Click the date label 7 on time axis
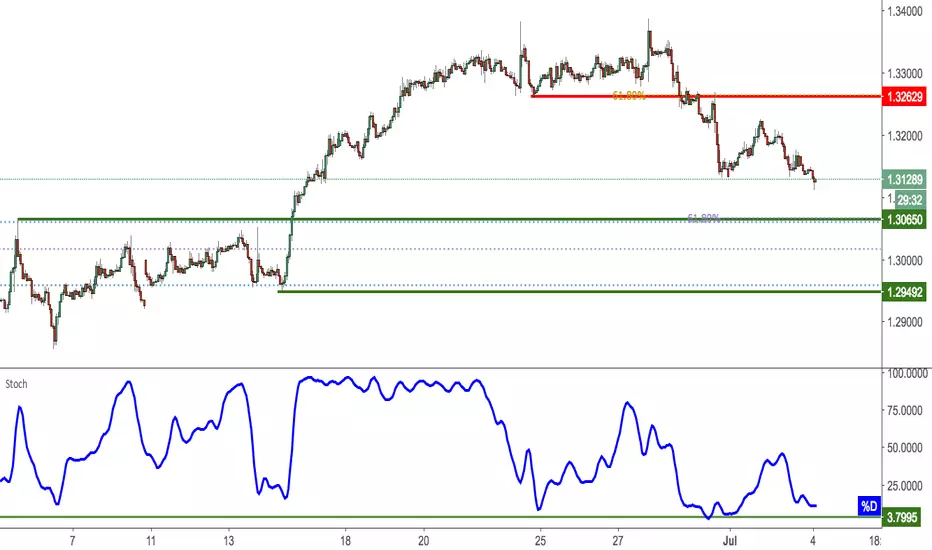The image size is (932, 550). pos(73,541)
